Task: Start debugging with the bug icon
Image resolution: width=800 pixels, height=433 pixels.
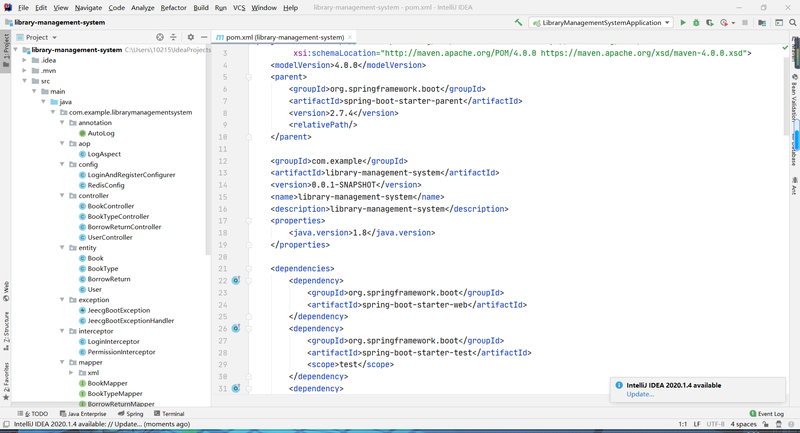Action: click(x=696, y=22)
